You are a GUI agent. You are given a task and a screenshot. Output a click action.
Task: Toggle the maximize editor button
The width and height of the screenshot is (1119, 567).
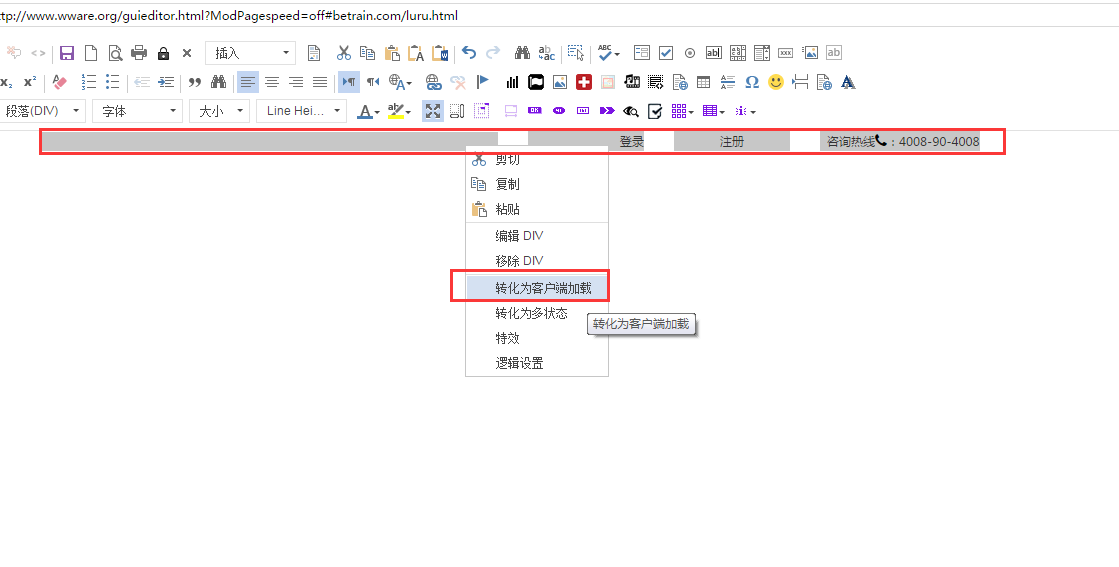tap(433, 111)
